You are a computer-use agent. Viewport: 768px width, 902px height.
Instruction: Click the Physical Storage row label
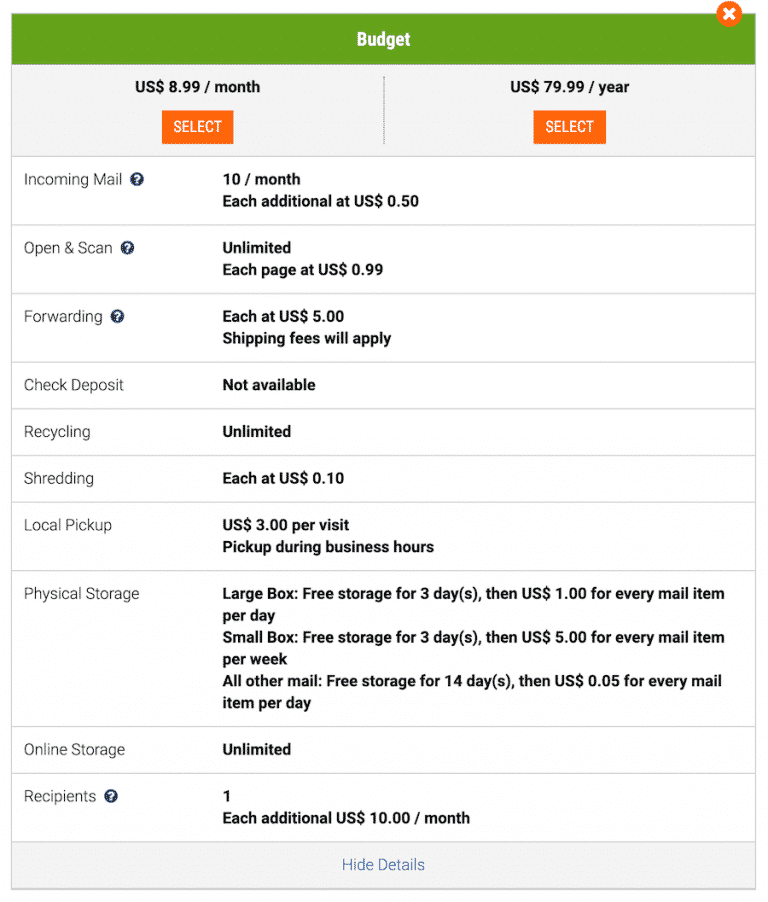pyautogui.click(x=82, y=594)
